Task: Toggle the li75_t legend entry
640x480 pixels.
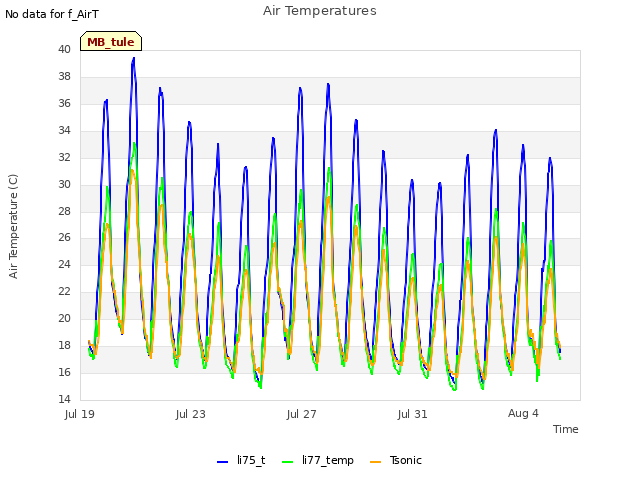Action: tap(241, 460)
